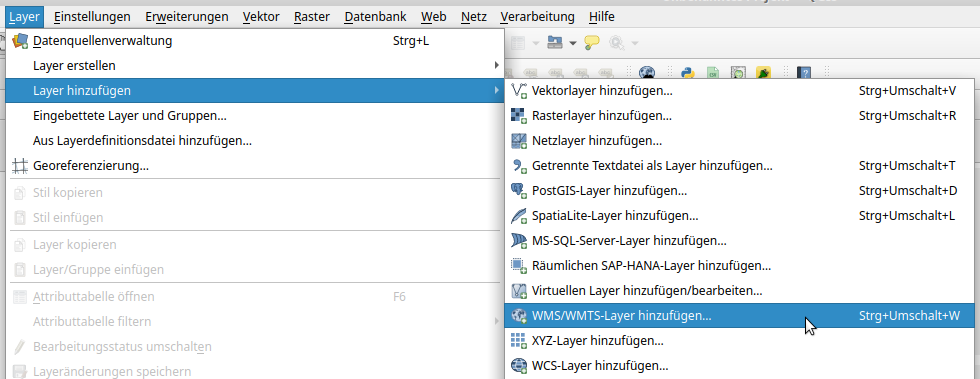The width and height of the screenshot is (980, 379).
Task: Click the Vektorlayer polyline icon
Action: coord(519,91)
